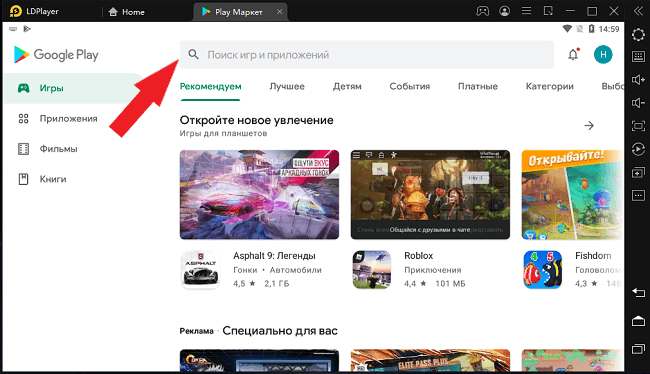Screen dimensions: 650x374
Task: Open notifications bell icon
Action: (x=573, y=54)
